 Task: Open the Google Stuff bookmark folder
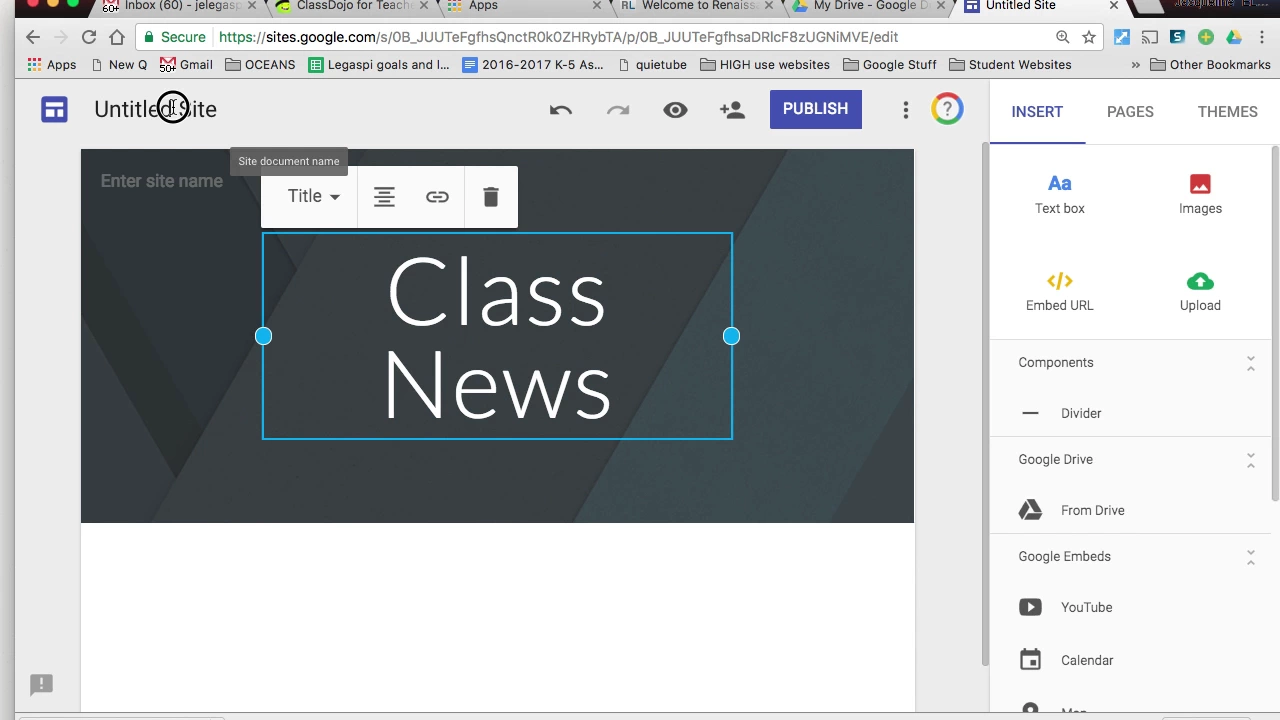[890, 65]
